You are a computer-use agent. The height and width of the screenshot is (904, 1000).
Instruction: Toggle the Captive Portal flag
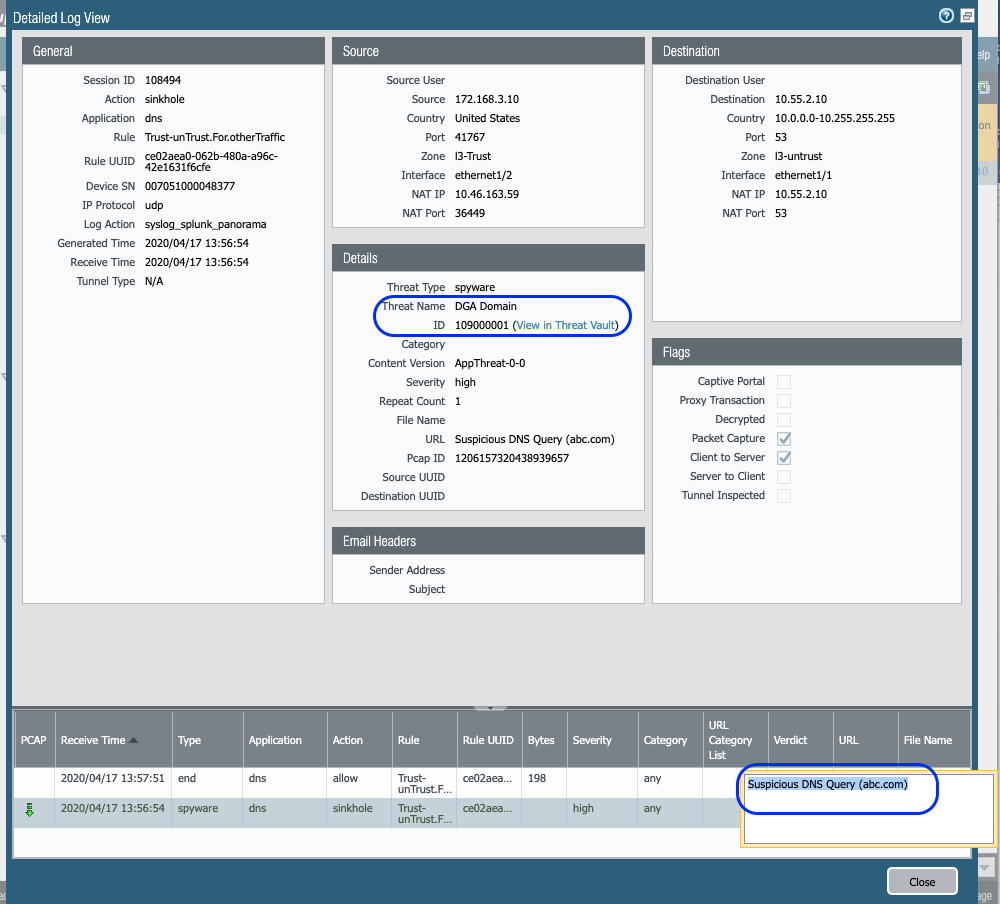point(782,381)
